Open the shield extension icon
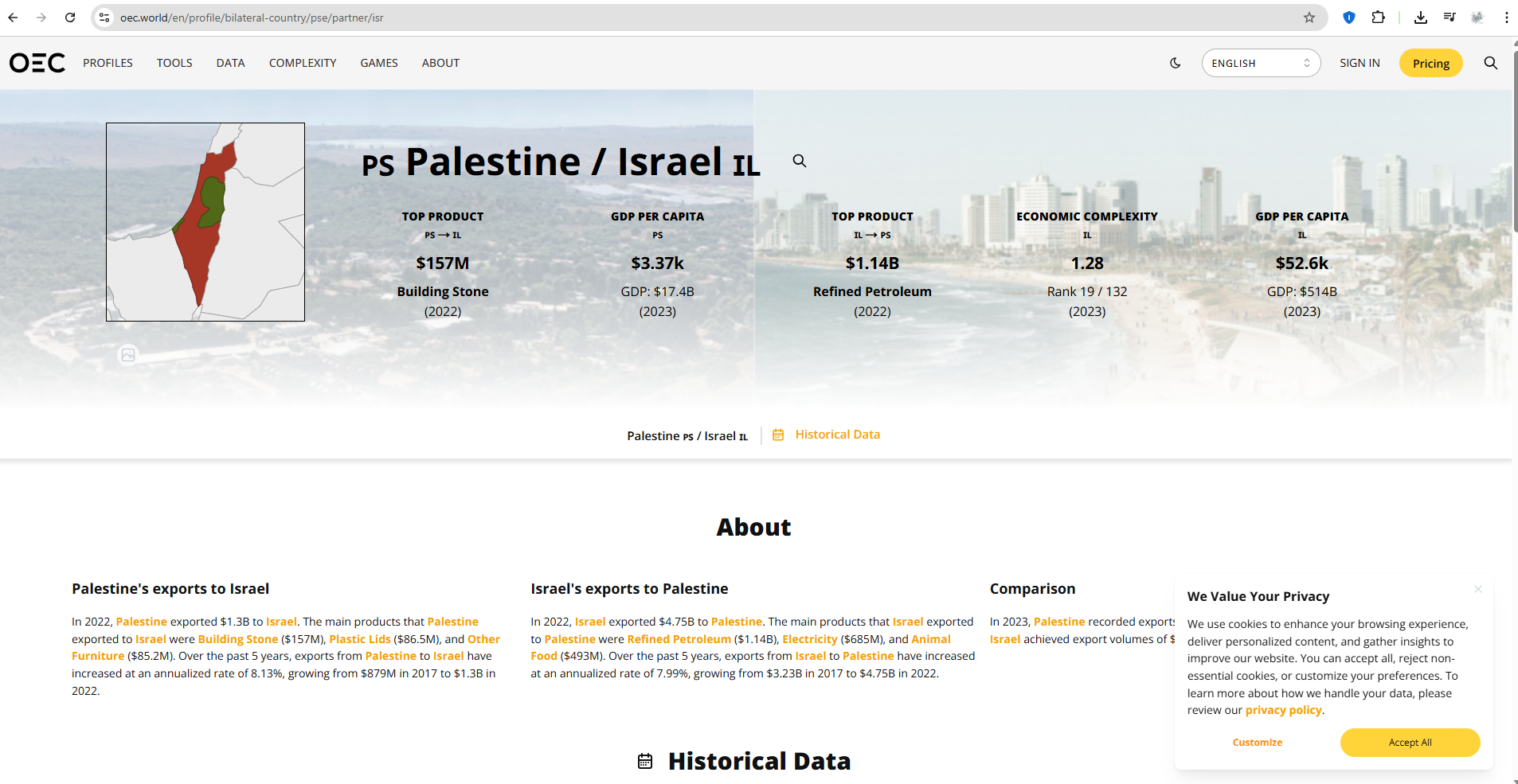The width and height of the screenshot is (1518, 784). 1349,18
